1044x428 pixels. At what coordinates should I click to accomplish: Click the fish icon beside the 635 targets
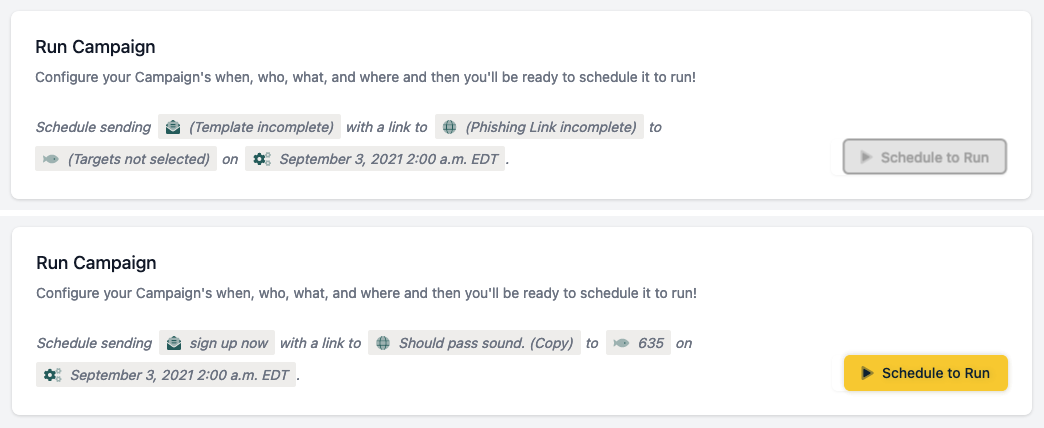pyautogui.click(x=621, y=343)
